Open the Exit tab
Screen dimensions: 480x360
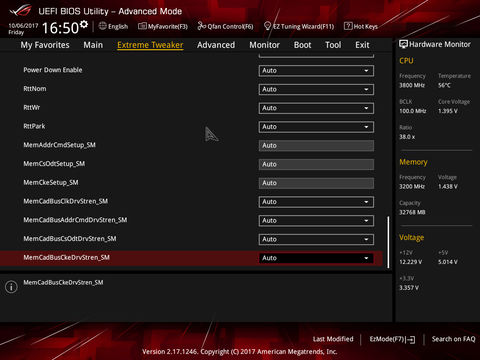(x=362, y=45)
